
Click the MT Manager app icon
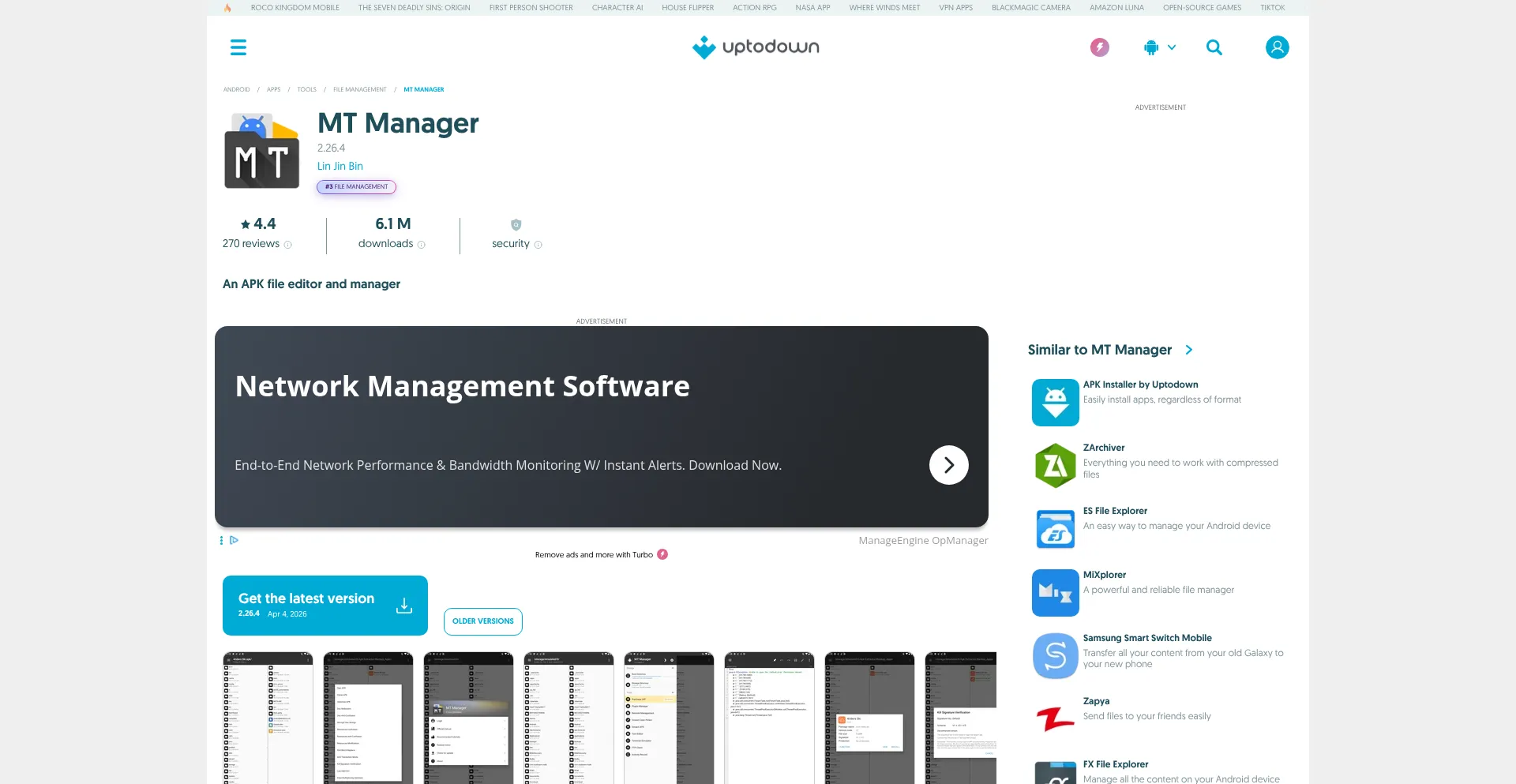[262, 151]
